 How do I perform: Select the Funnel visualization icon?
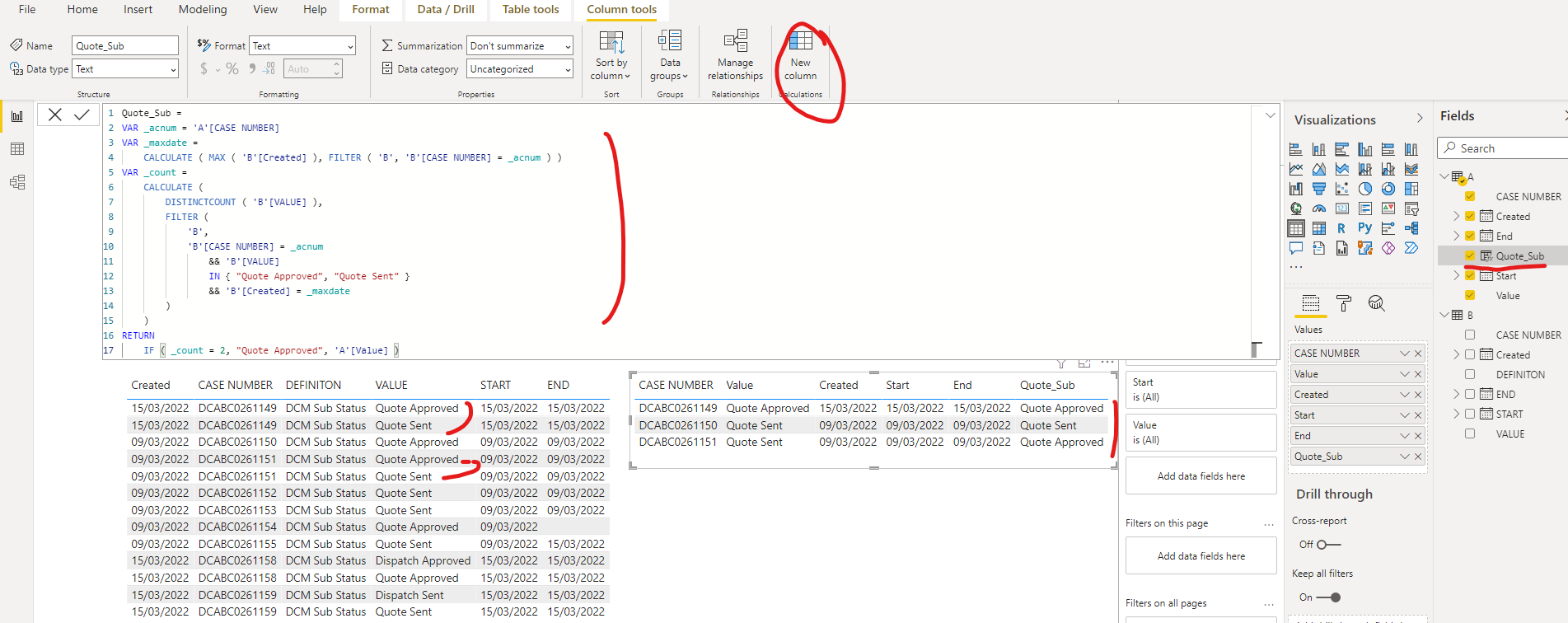point(1319,189)
